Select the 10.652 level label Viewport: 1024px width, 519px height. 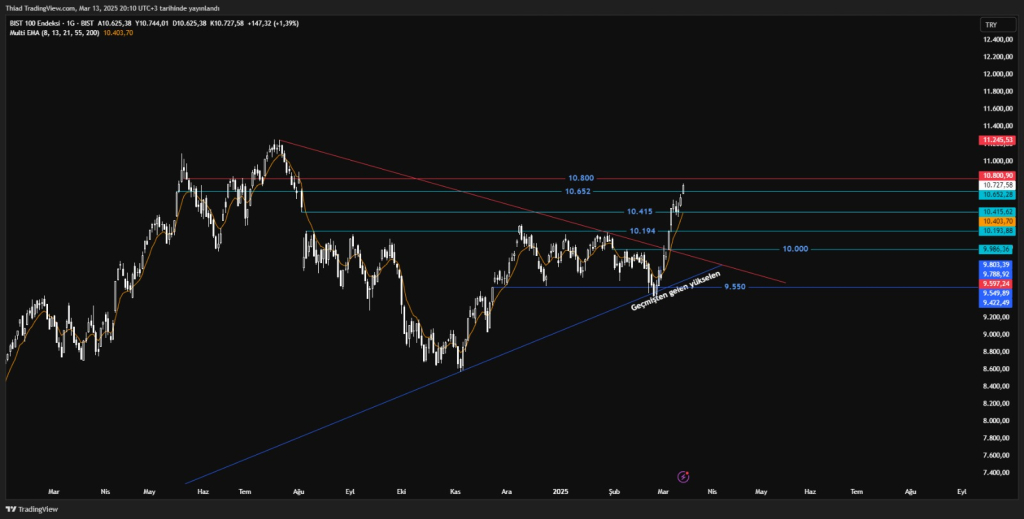tap(579, 191)
